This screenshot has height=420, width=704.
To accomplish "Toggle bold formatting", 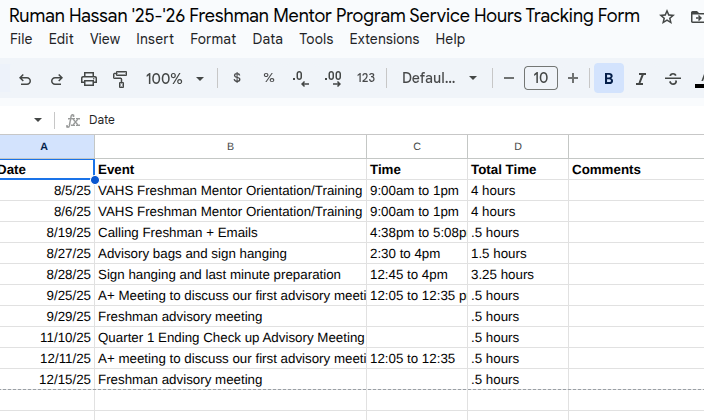I will click(x=608, y=79).
